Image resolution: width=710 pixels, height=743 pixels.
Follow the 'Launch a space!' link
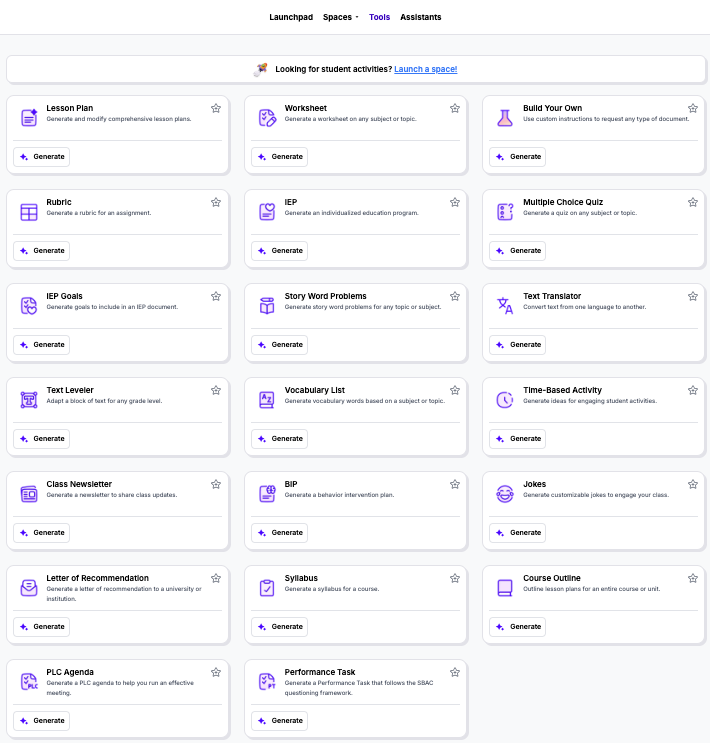[x=425, y=69]
